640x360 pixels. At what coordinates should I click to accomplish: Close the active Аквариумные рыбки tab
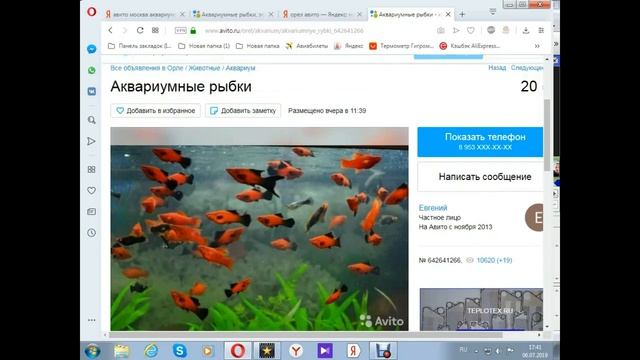coord(448,14)
